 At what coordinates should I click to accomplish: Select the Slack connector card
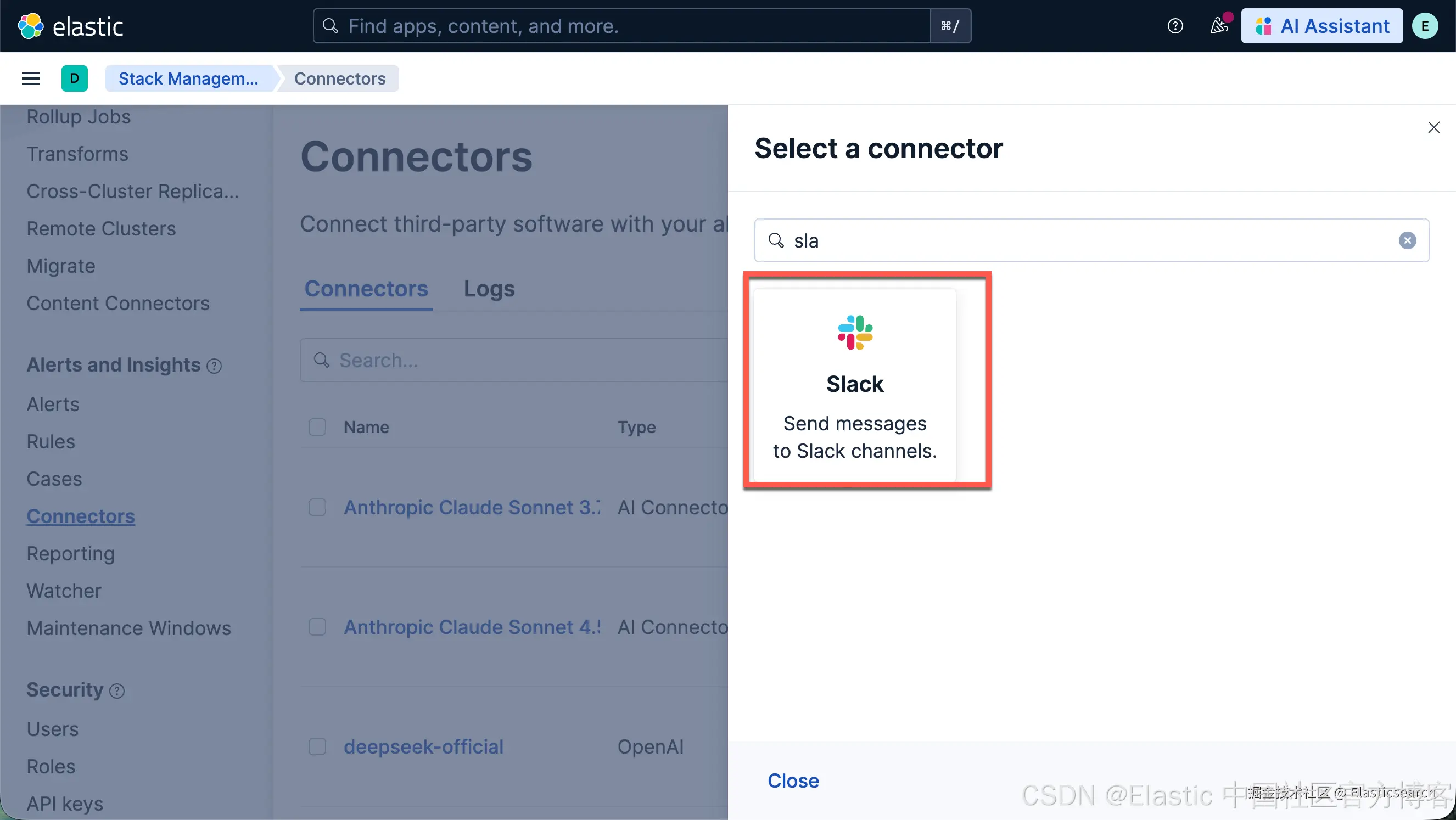click(855, 385)
